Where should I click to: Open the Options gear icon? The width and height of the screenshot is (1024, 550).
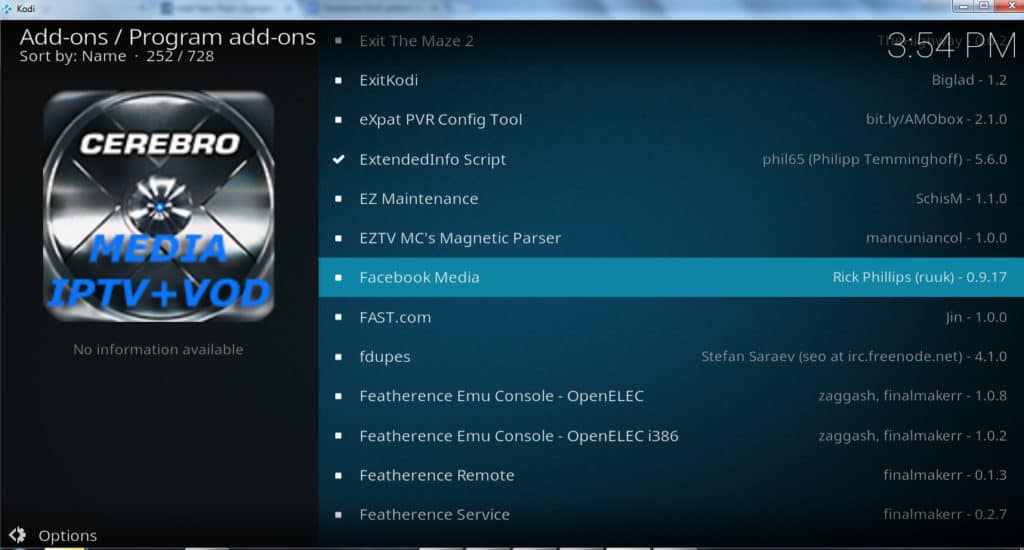tap(18, 535)
